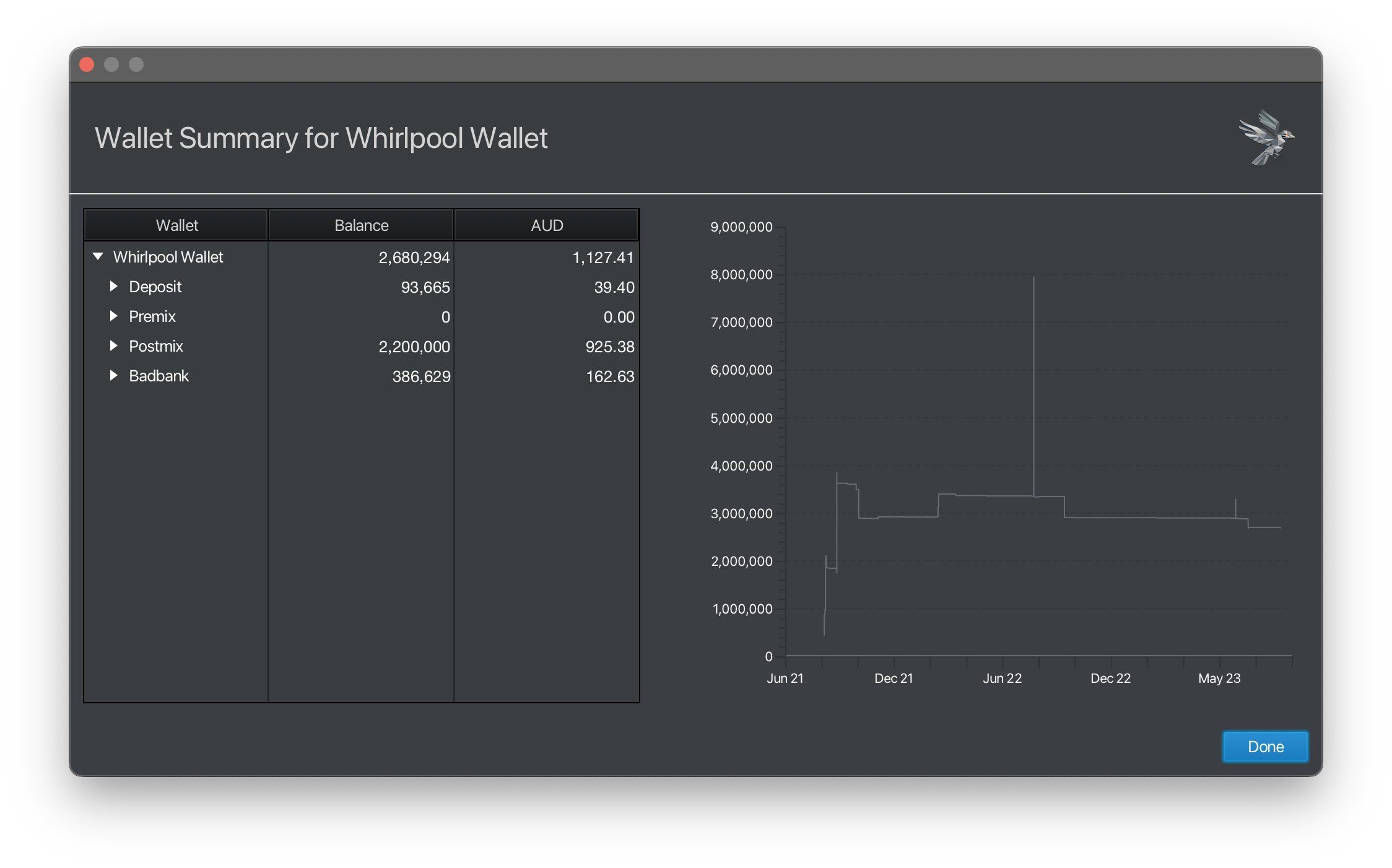Click the Wallet Summary for Whirlpool Wallet title
Viewport: 1392px width, 868px height.
click(321, 138)
